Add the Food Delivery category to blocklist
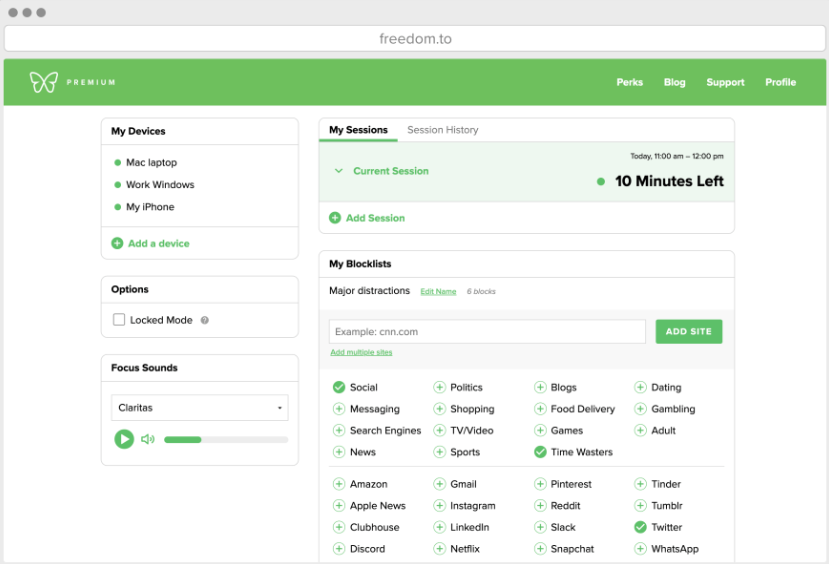This screenshot has height=564, width=829. (x=540, y=409)
